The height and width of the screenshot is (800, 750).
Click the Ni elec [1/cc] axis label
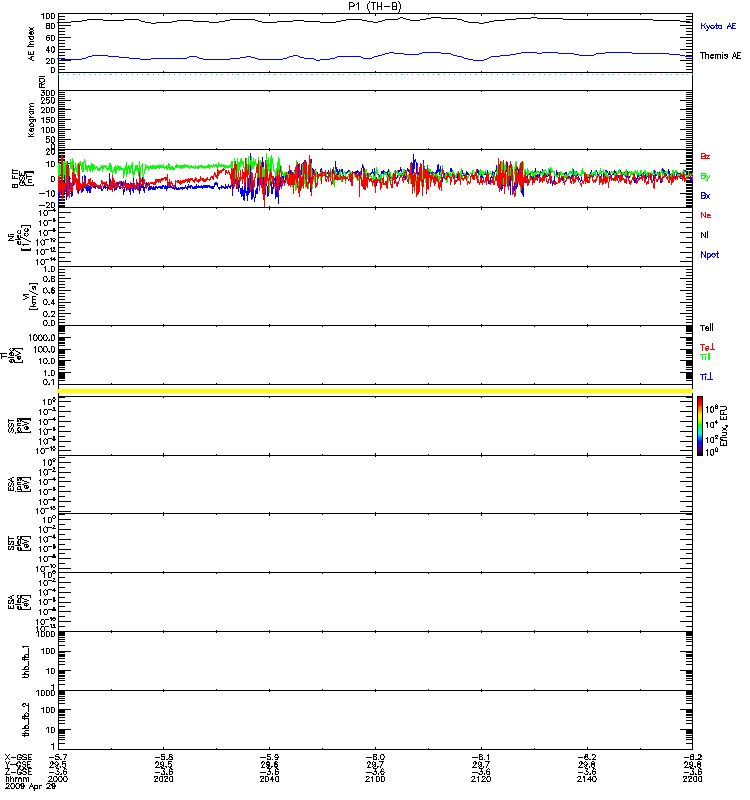[19, 238]
